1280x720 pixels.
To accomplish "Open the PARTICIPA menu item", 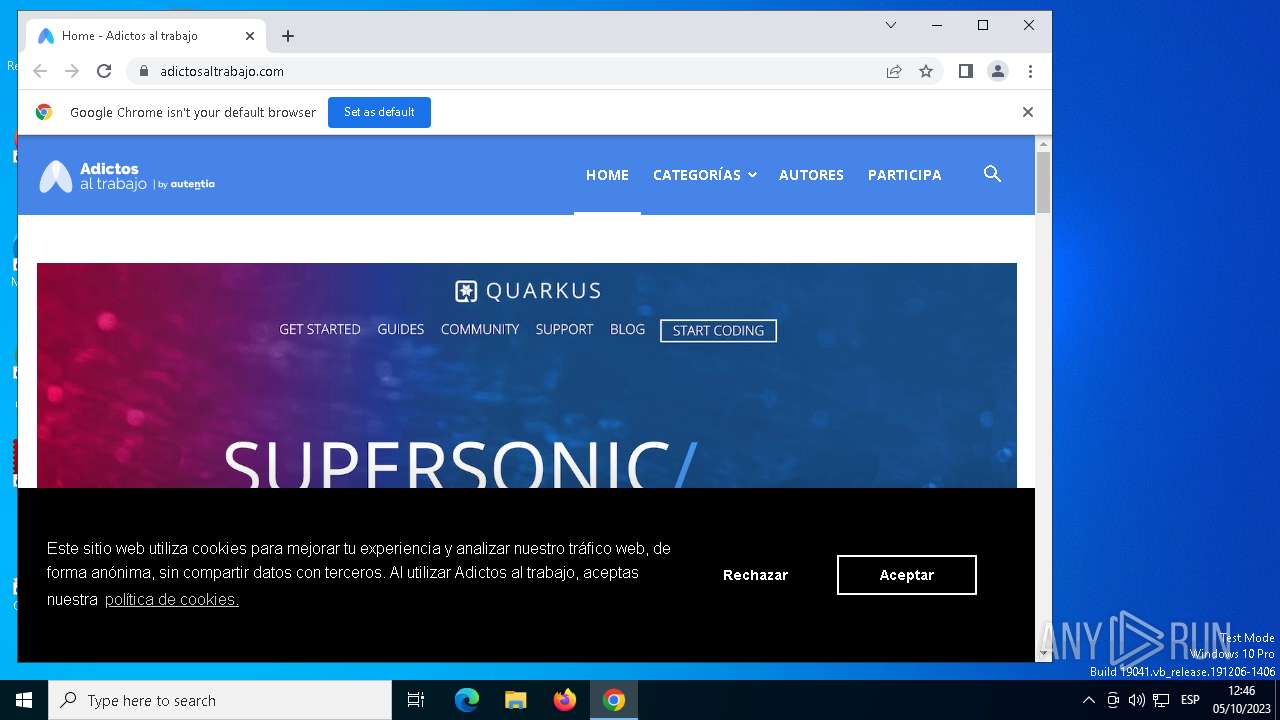I will [905, 175].
